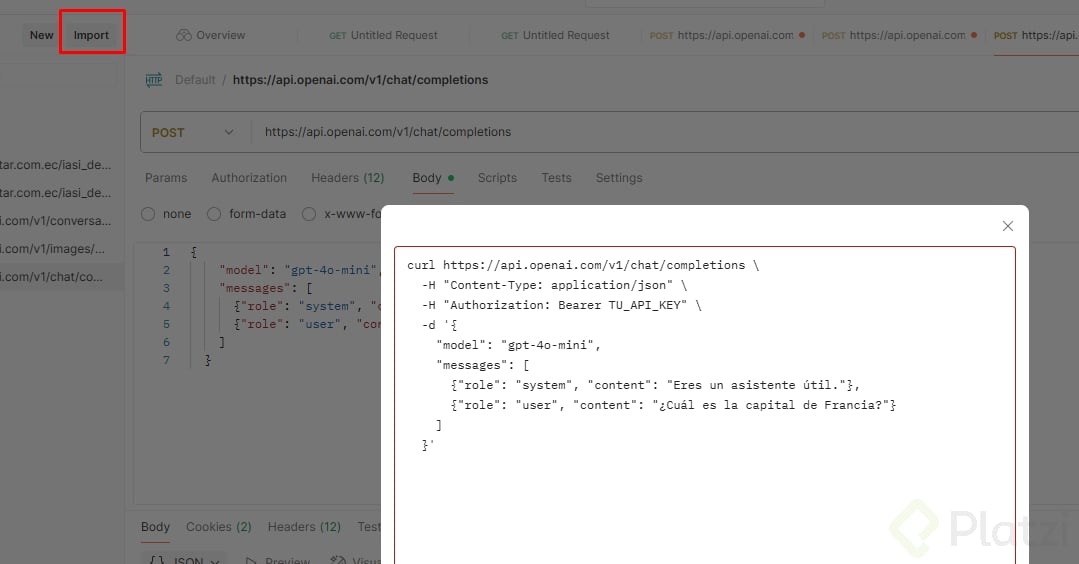Select the none body radio button
The width and height of the screenshot is (1079, 564).
tap(148, 214)
